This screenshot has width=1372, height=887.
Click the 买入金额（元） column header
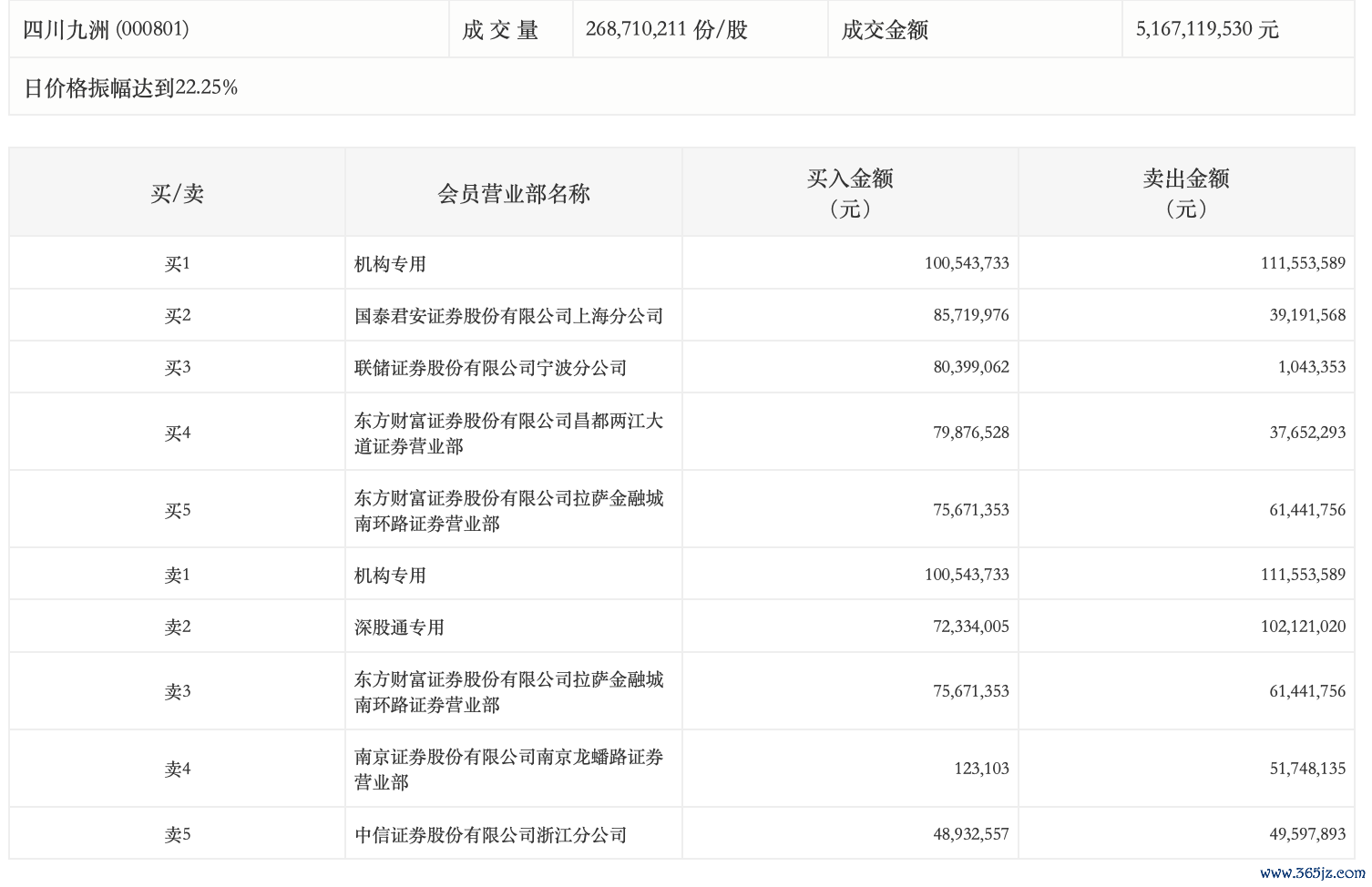(x=850, y=193)
